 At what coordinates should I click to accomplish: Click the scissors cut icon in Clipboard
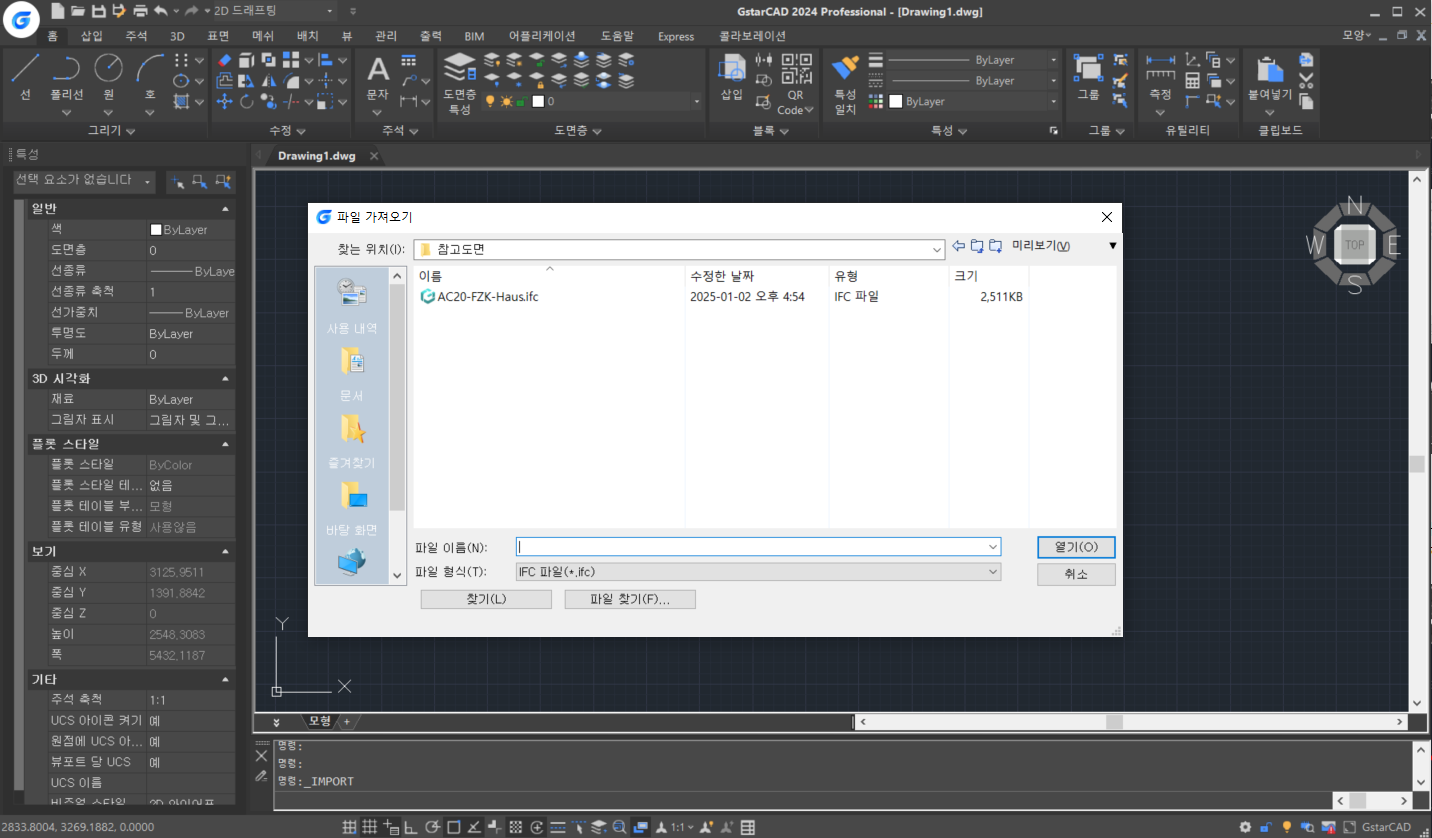tap(1306, 80)
